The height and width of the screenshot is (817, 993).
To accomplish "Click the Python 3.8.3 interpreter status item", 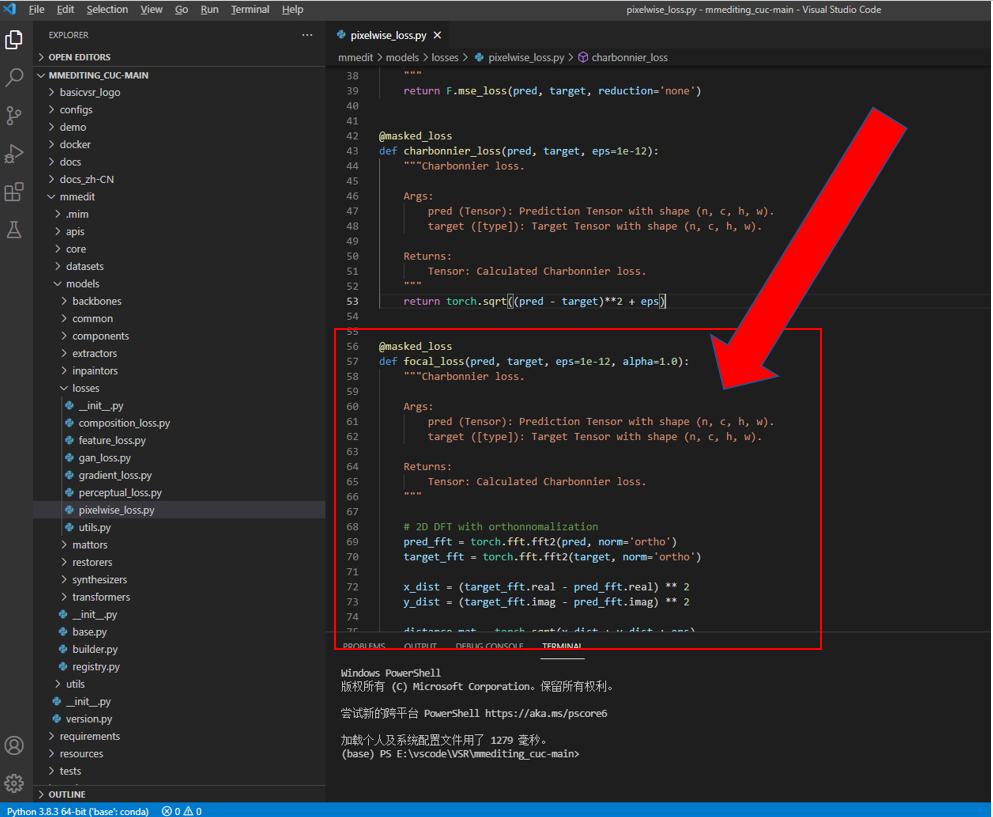I will pos(77,811).
